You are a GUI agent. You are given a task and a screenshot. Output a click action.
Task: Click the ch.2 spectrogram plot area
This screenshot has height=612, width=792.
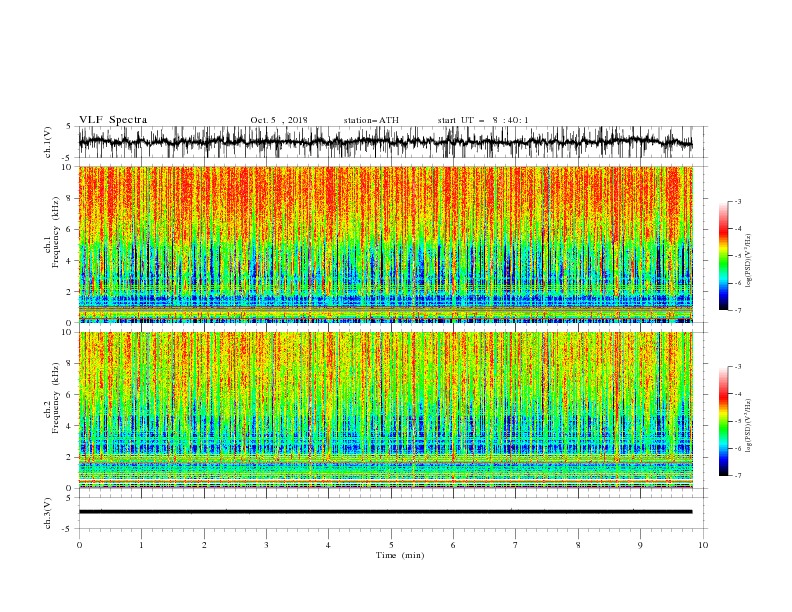tap(385, 410)
